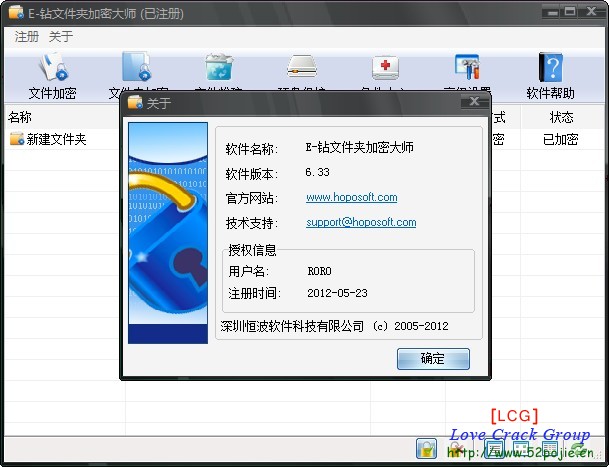Click the padlock with red X status bar icon
Viewport: 609px width, 467px height.
tap(458, 450)
